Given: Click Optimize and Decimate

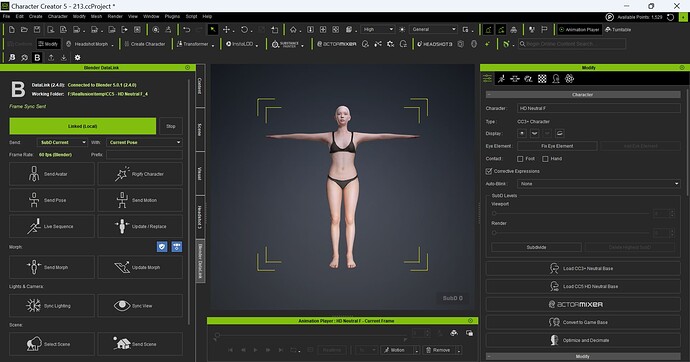Looking at the screenshot, I should point(583,340).
